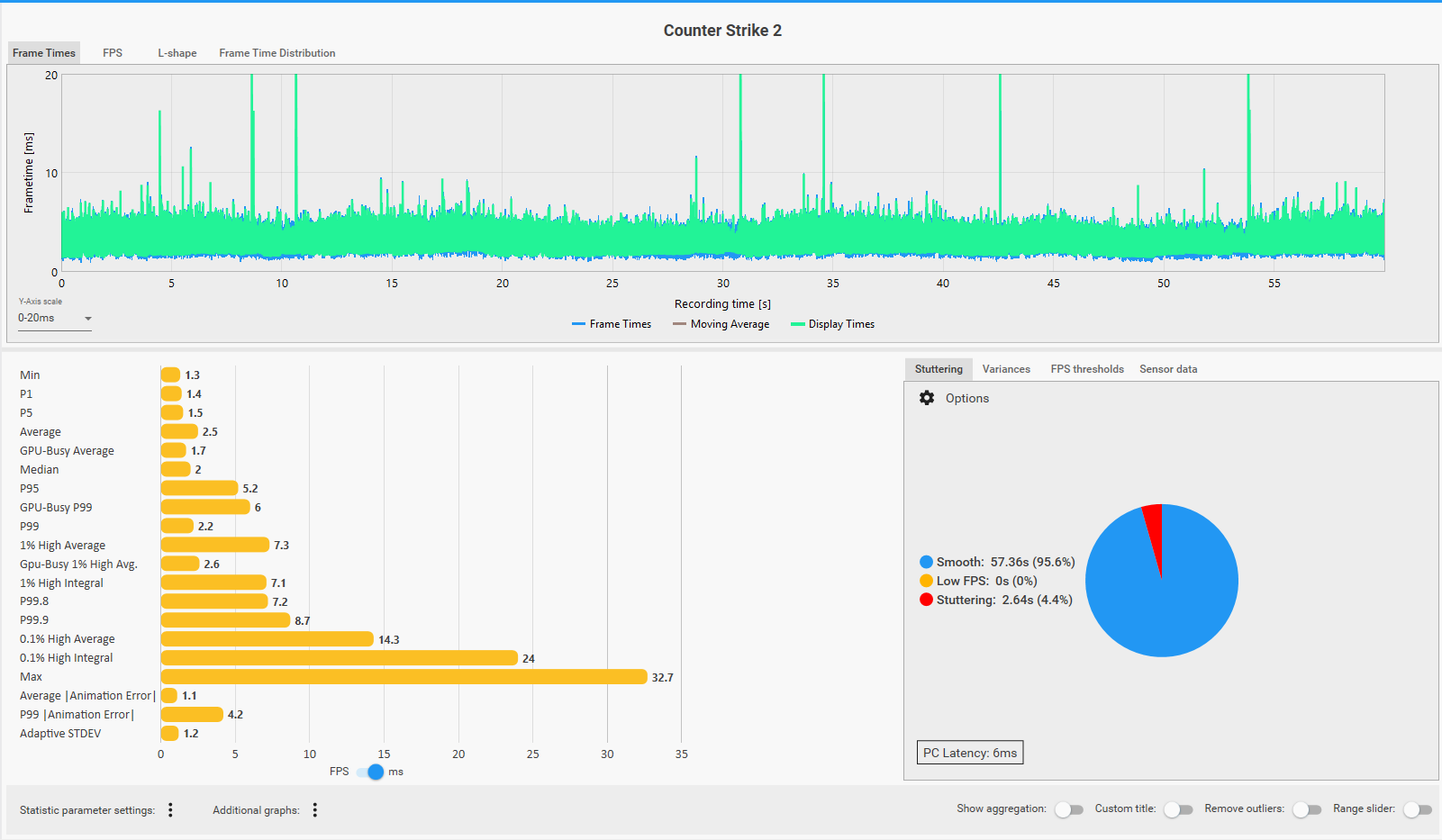Image resolution: width=1442 pixels, height=840 pixels.
Task: Click the brown Moving Average legend marker
Action: click(x=679, y=324)
